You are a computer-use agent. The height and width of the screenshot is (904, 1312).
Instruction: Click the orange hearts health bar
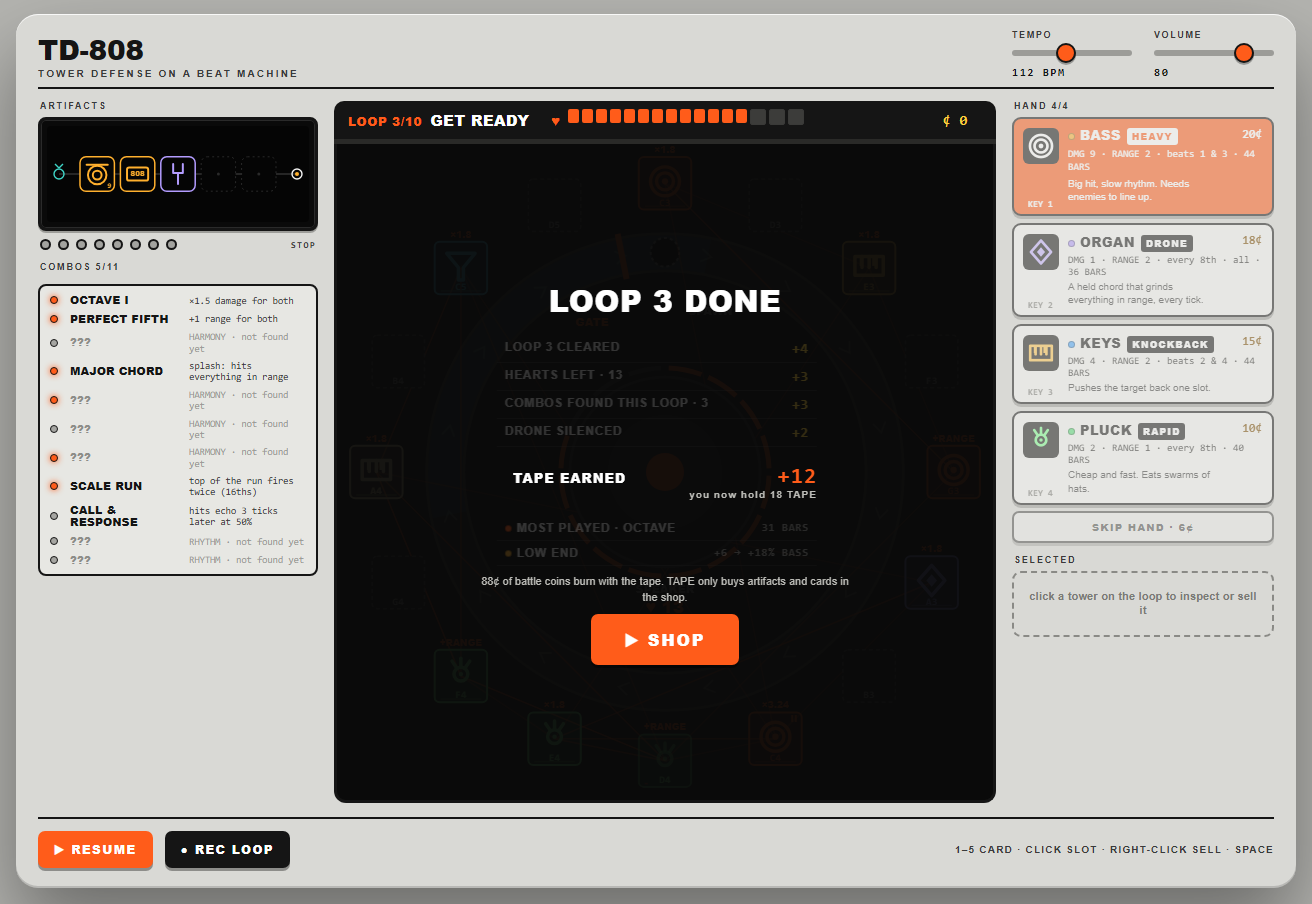(686, 117)
